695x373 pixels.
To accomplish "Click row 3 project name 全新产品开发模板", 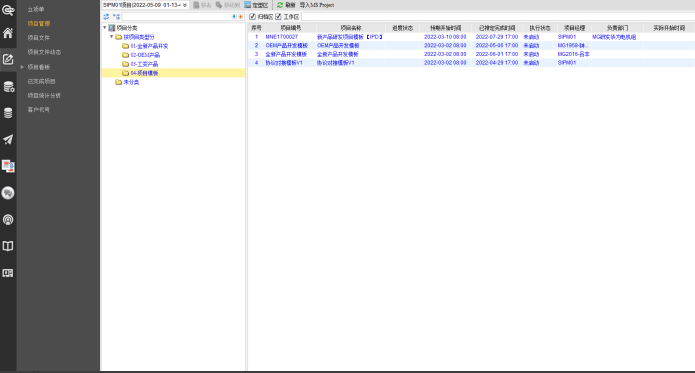I will [x=337, y=54].
